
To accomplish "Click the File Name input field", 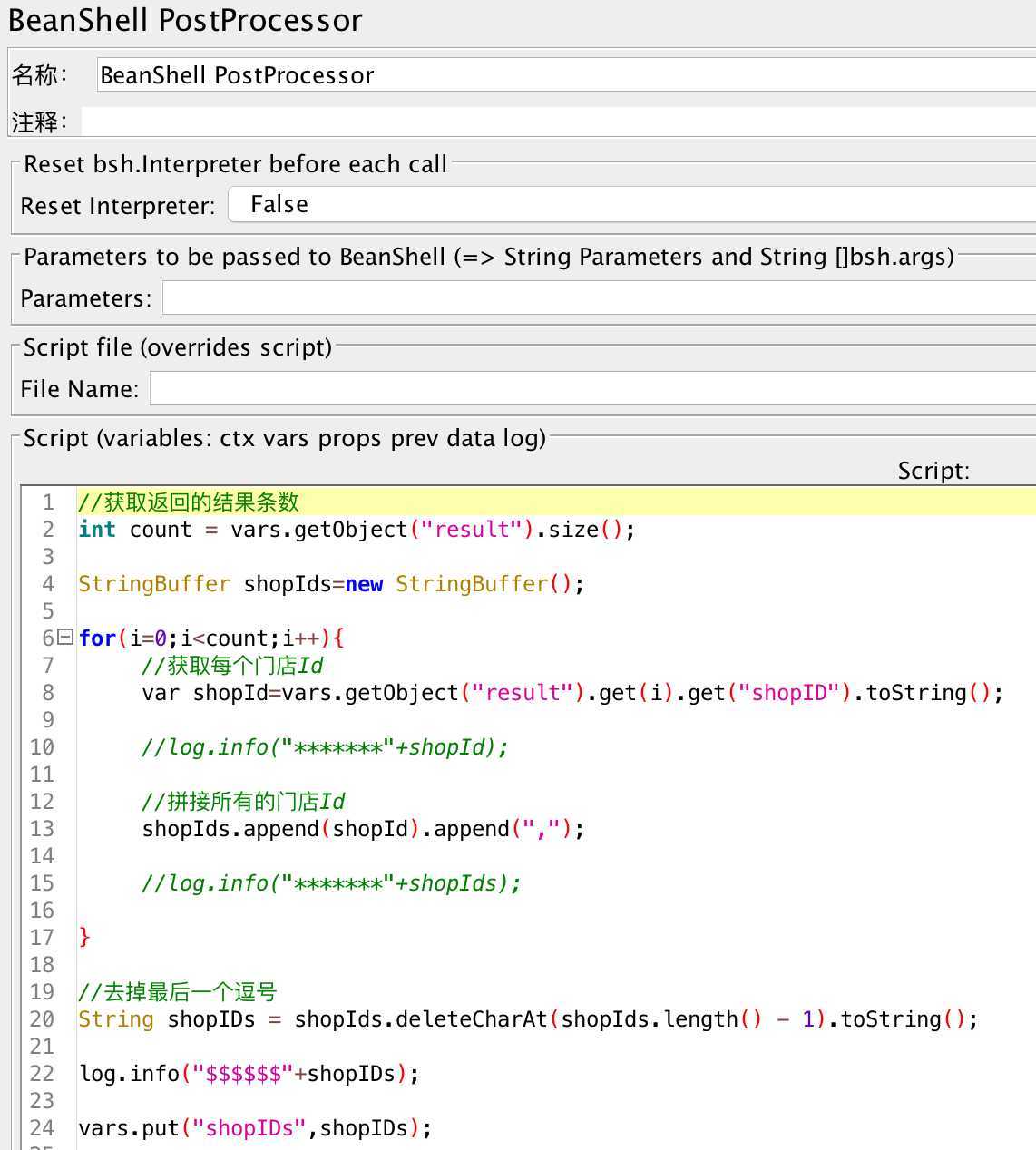I will click(592, 389).
